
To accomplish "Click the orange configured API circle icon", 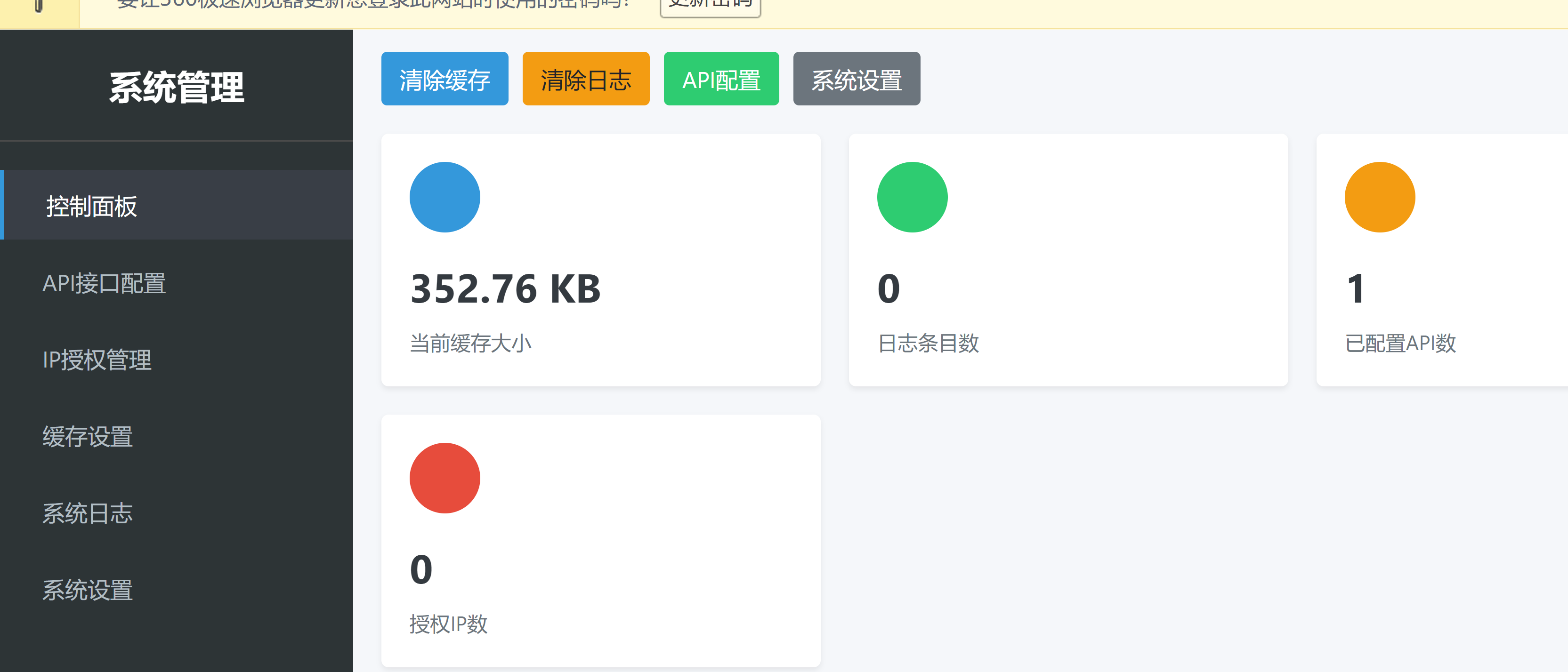I will click(x=1379, y=196).
